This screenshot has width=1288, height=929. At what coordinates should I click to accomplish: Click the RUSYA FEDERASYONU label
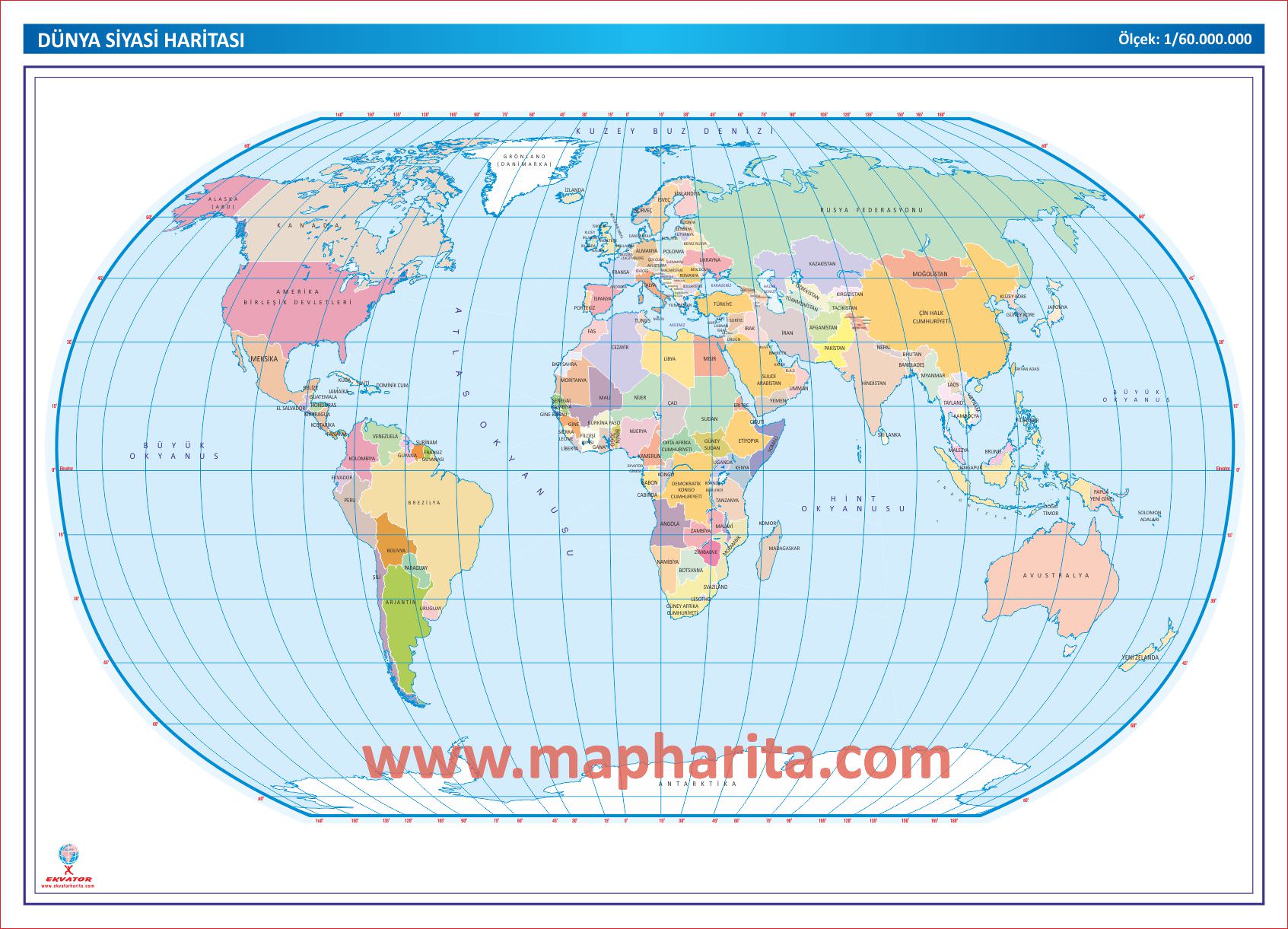(871, 209)
